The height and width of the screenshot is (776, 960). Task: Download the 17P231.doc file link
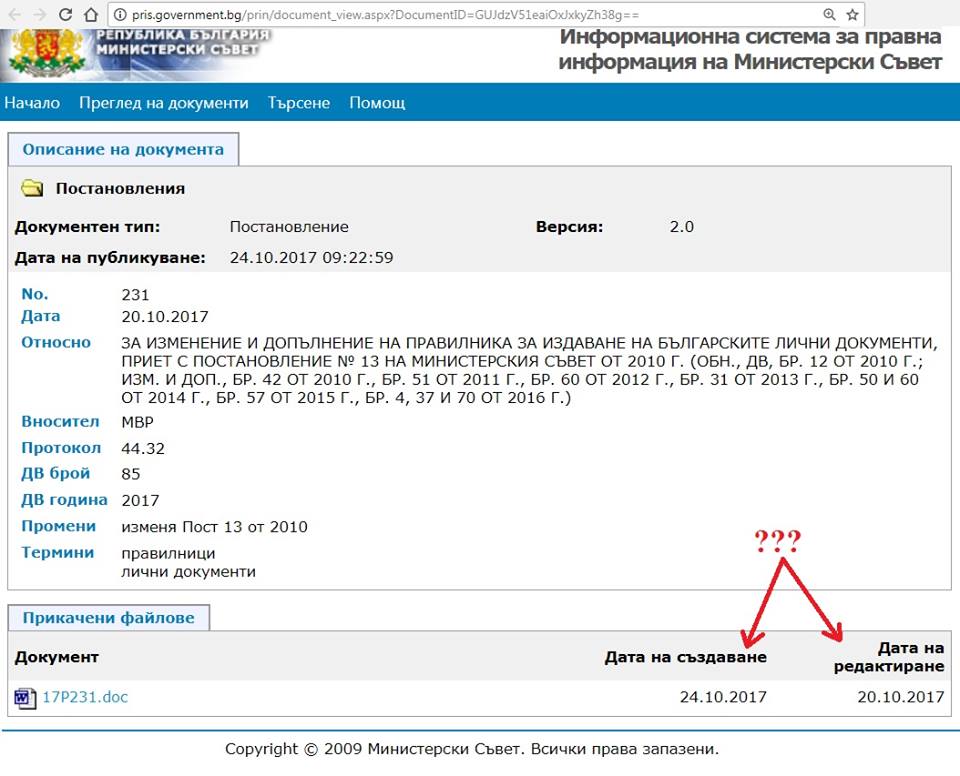click(x=85, y=697)
